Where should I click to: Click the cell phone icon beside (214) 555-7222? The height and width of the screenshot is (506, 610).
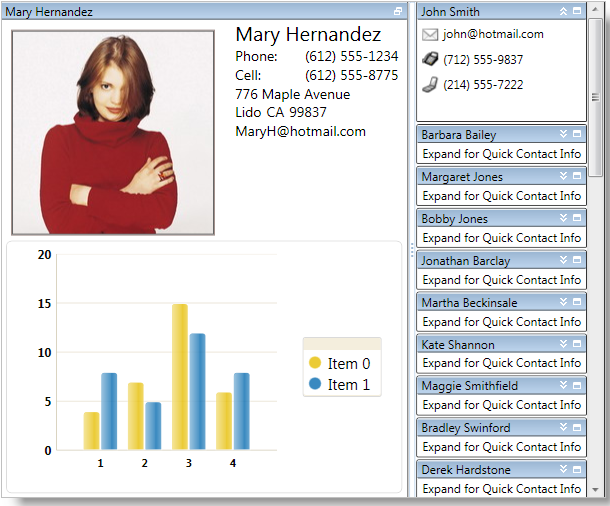click(x=430, y=85)
